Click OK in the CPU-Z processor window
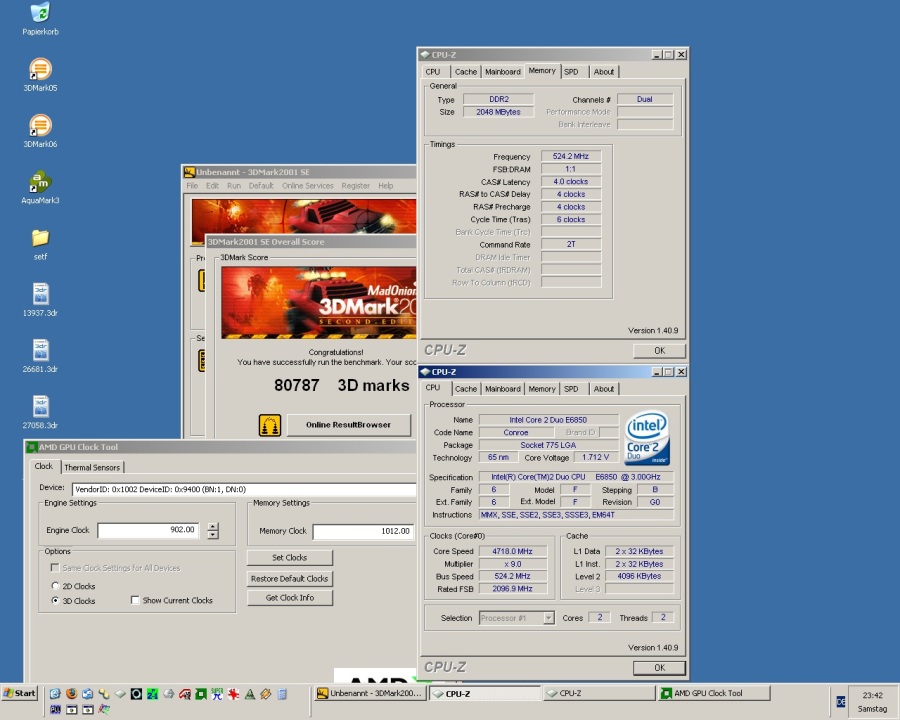This screenshot has width=900, height=720. [660, 668]
